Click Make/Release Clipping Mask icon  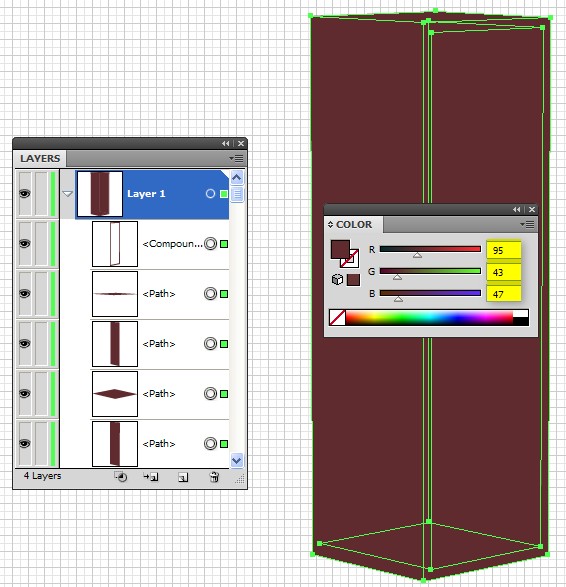tap(121, 477)
